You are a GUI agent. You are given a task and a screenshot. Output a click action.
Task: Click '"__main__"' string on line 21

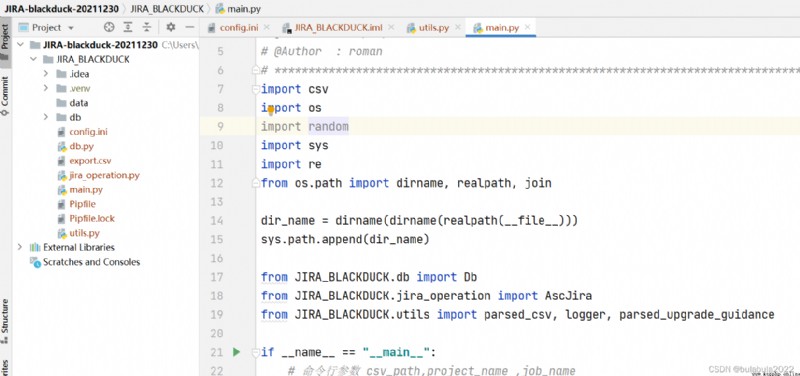[396, 352]
